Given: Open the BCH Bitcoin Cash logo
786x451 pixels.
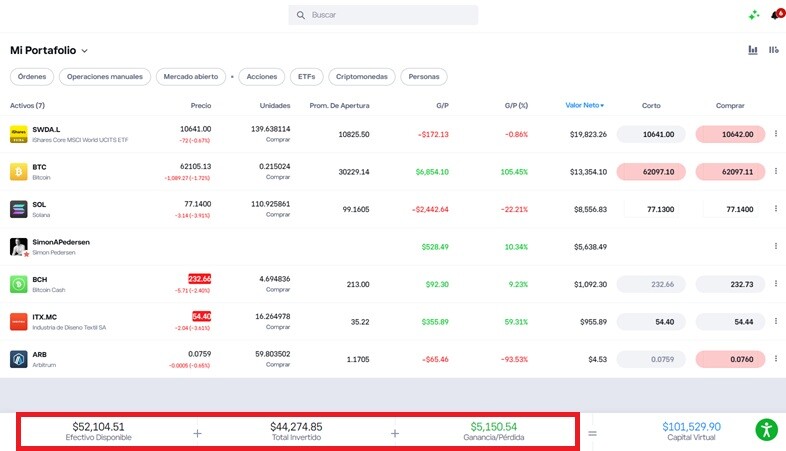Looking at the screenshot, I should (x=19, y=284).
